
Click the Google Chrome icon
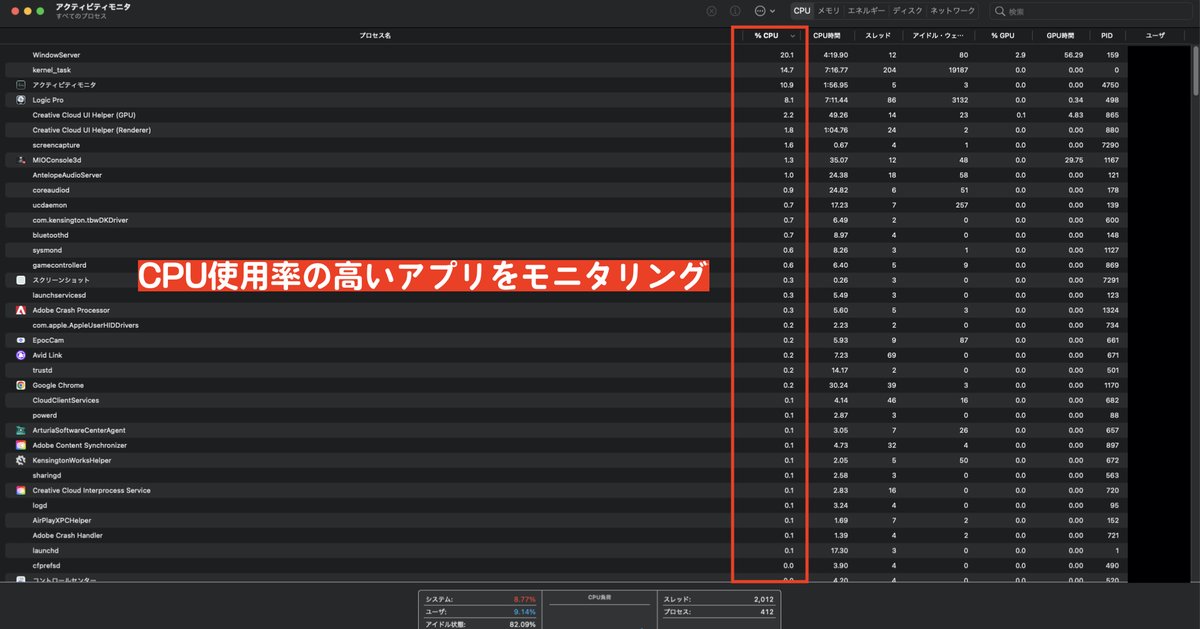point(21,385)
